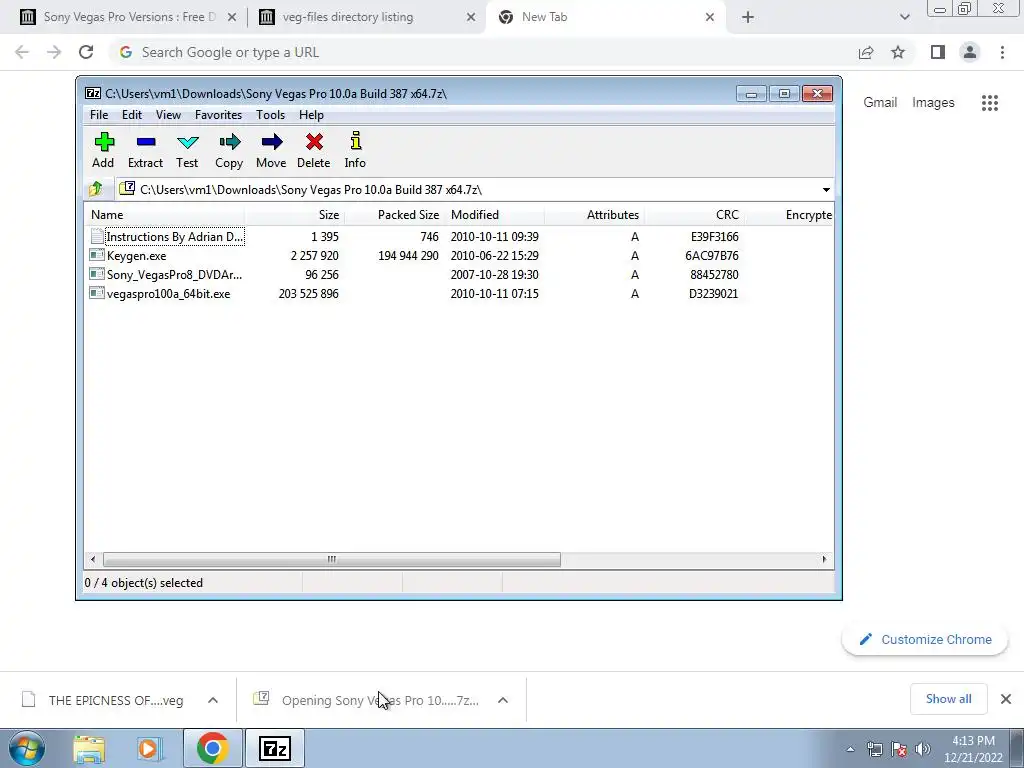
Task: Open Google apps grid
Action: (x=990, y=103)
